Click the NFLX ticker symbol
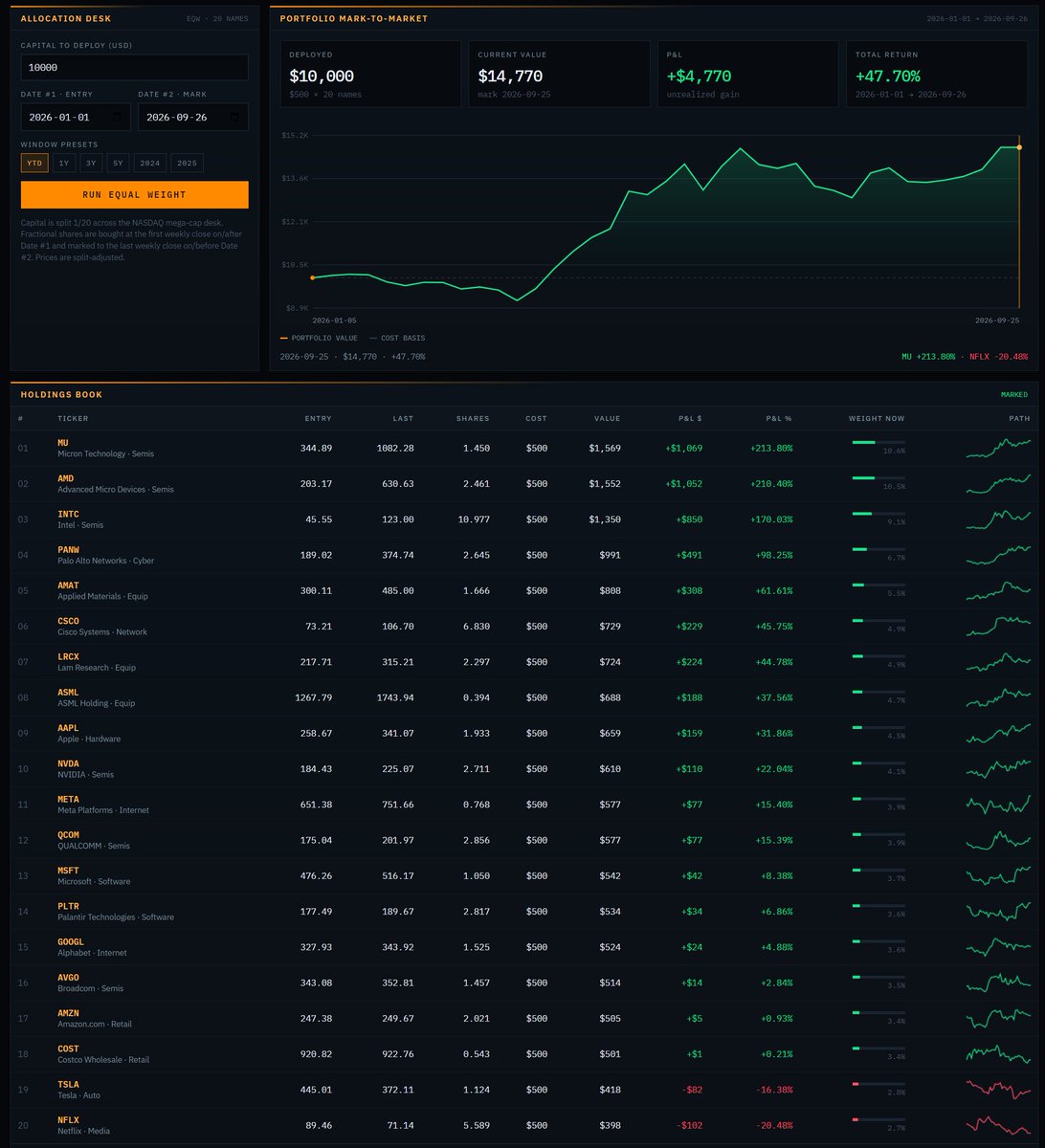The width and height of the screenshot is (1045, 1148). (68, 1120)
